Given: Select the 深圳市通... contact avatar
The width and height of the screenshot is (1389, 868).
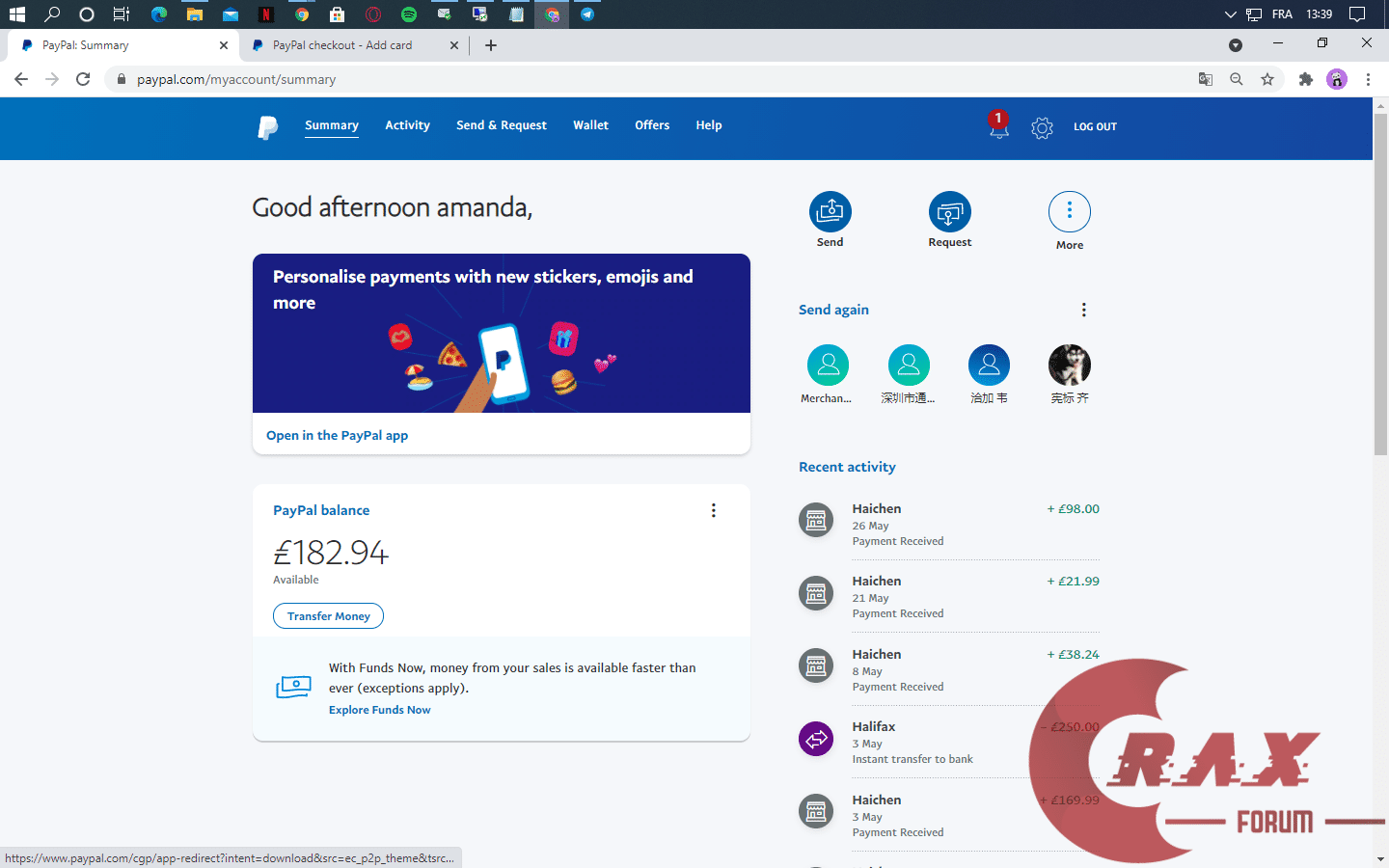Looking at the screenshot, I should point(909,365).
